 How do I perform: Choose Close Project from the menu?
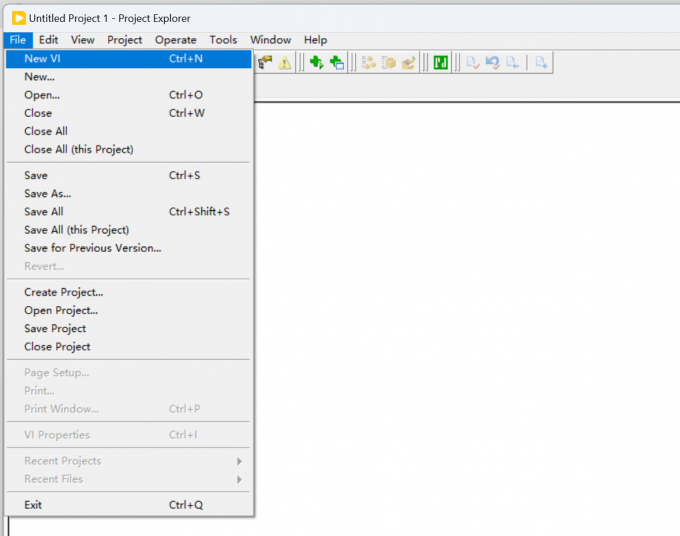(128, 347)
